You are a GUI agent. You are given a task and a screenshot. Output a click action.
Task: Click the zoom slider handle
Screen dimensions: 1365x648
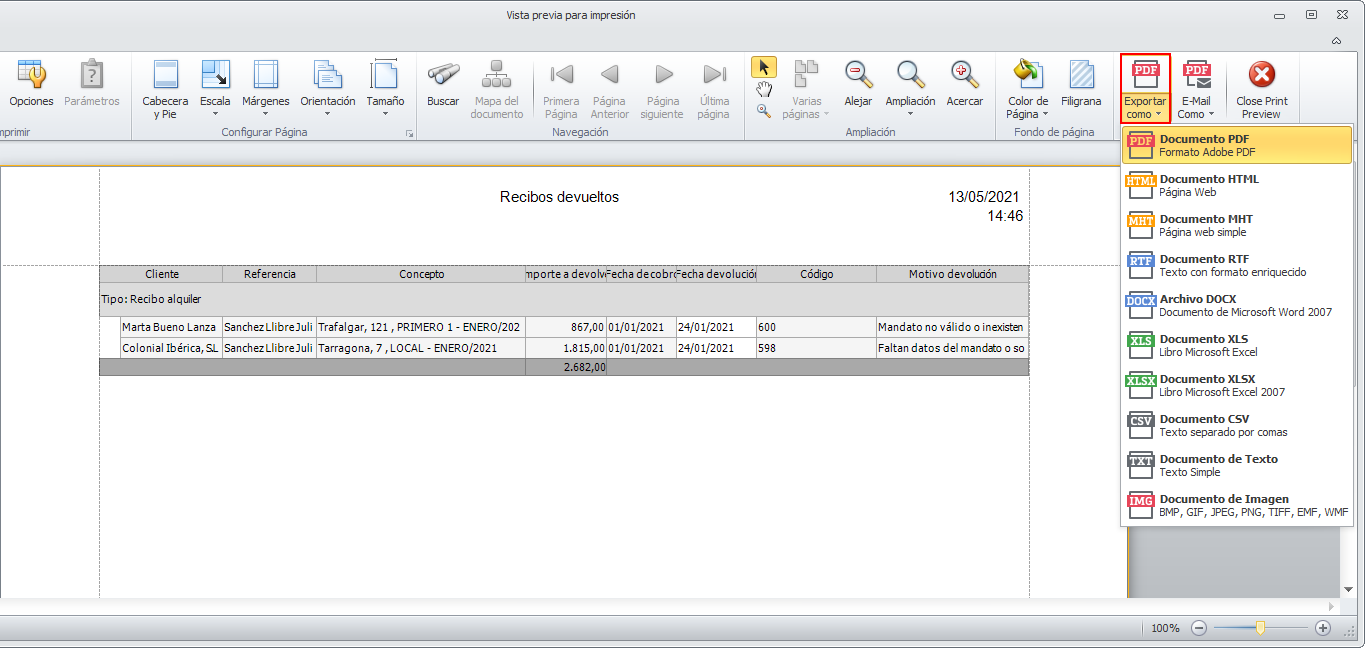click(1260, 628)
